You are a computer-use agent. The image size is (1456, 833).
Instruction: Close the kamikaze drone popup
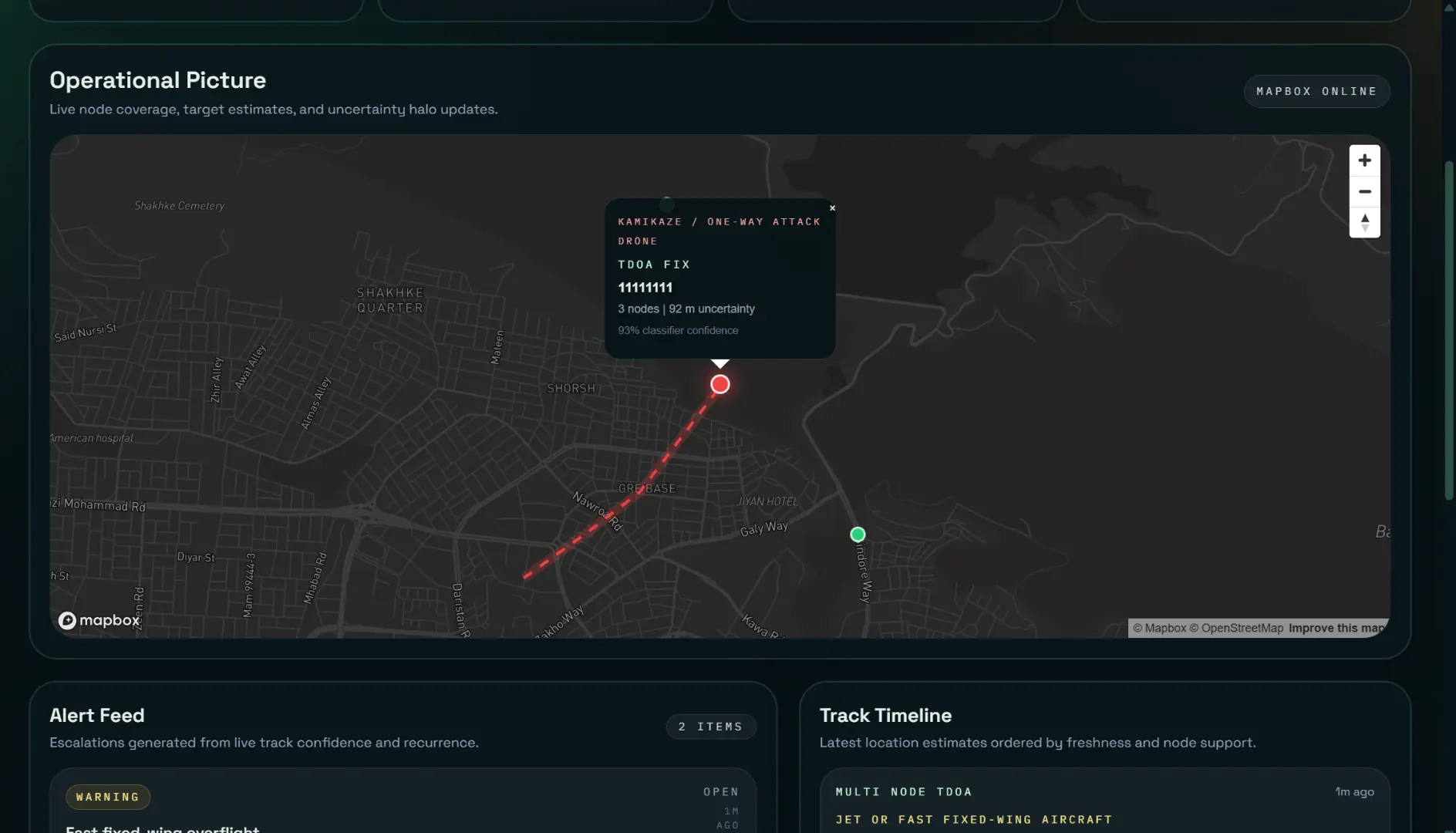click(x=832, y=208)
